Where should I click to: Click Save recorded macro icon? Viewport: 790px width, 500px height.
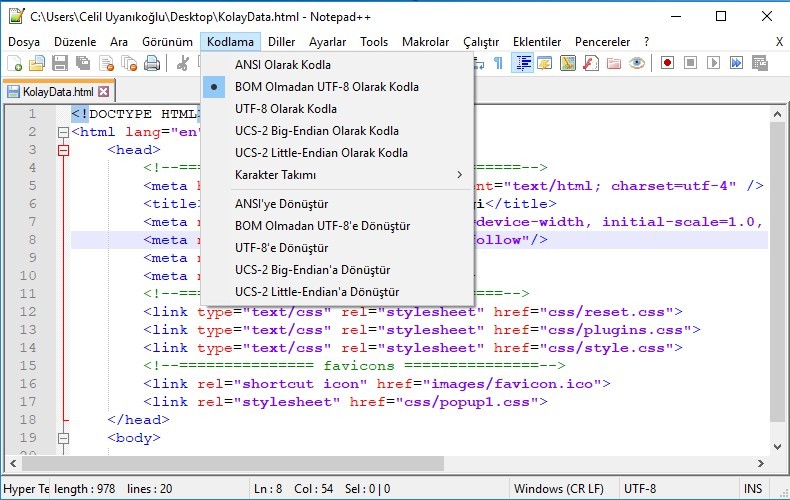click(x=760, y=63)
